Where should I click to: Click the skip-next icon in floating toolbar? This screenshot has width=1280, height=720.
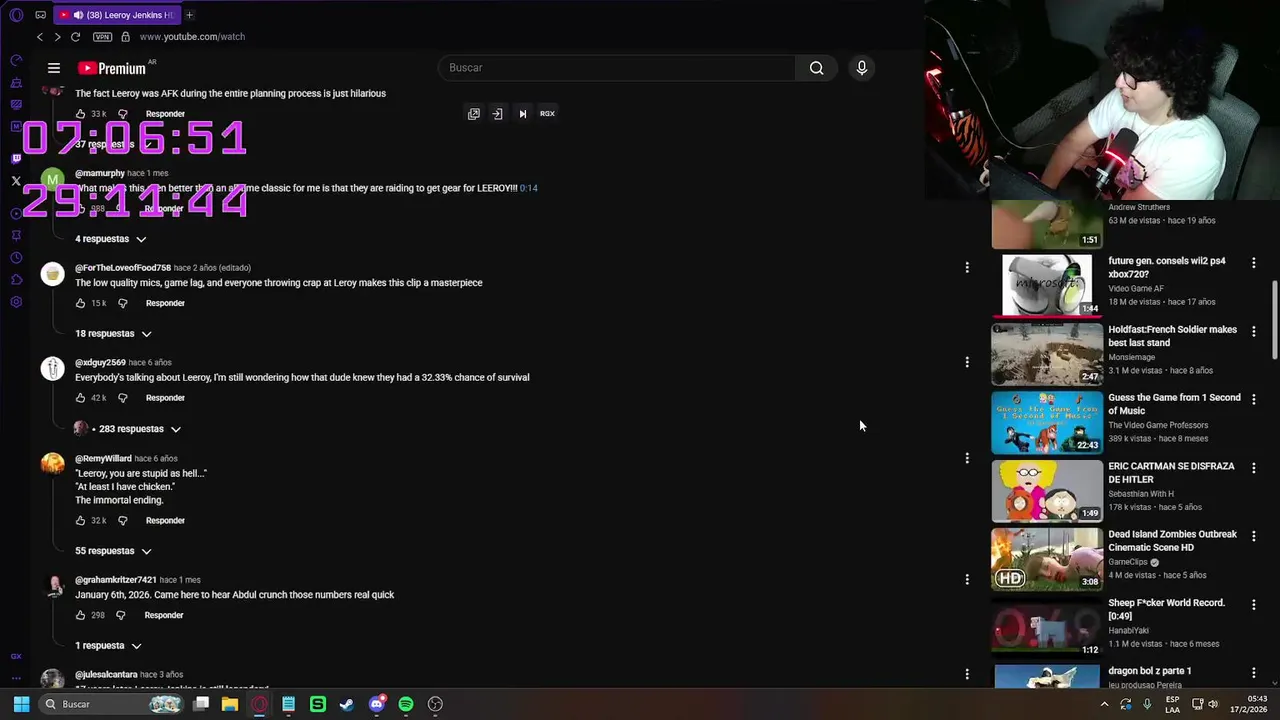(522, 114)
